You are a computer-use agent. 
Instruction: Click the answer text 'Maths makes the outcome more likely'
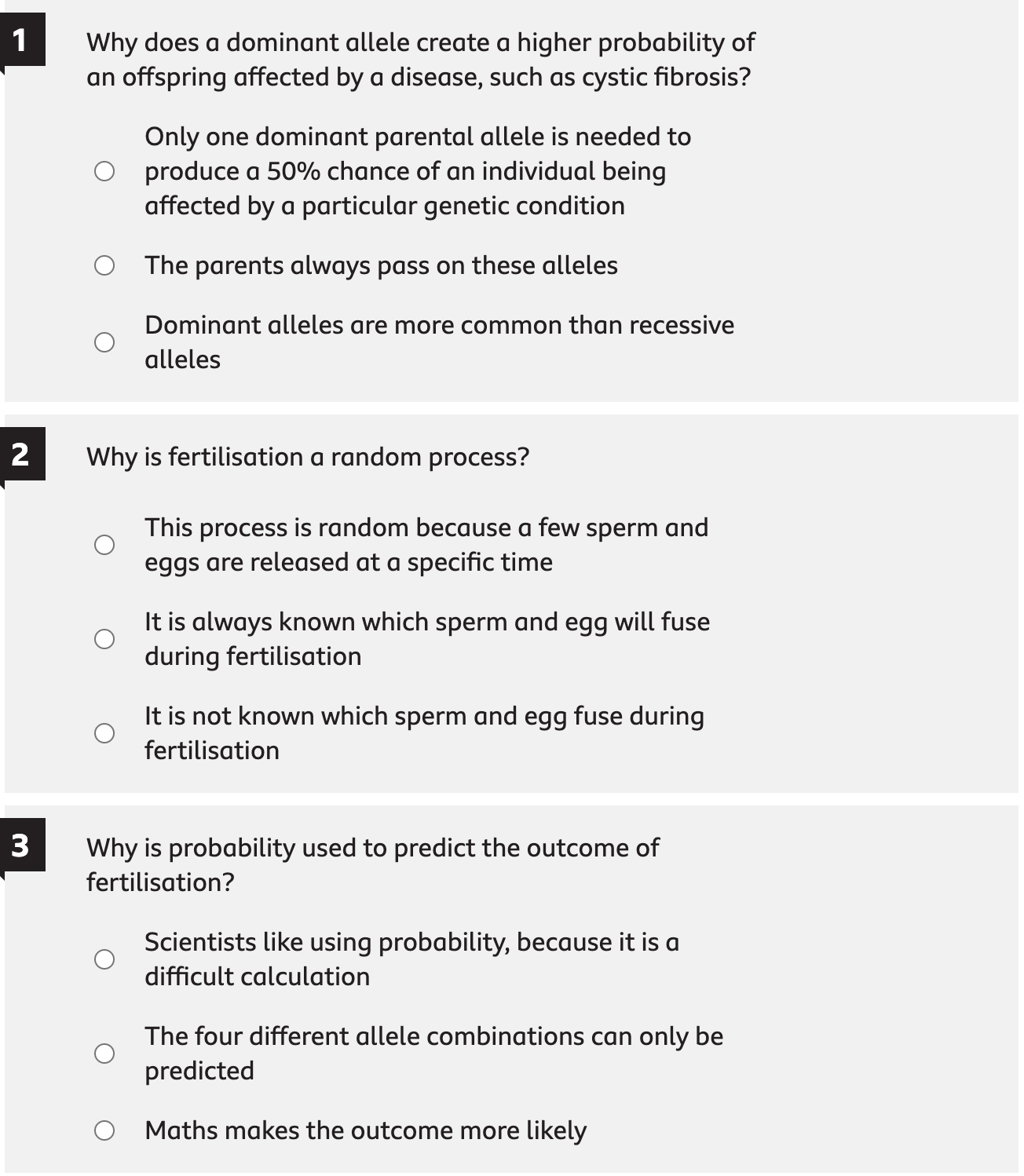(x=365, y=1130)
